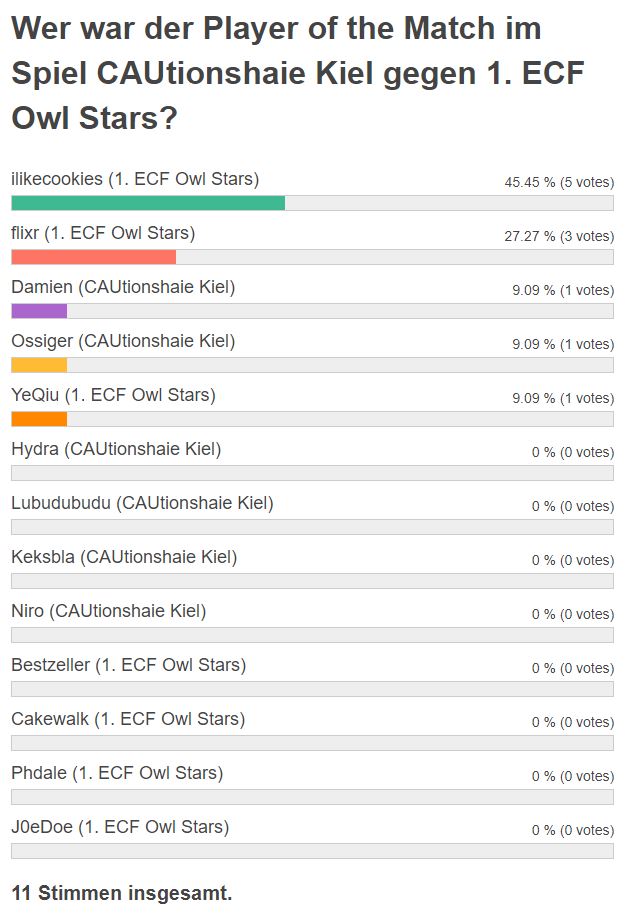Select Niro (CAUtionshaie Kiel) label
The width and height of the screenshot is (630, 913).
tap(109, 611)
